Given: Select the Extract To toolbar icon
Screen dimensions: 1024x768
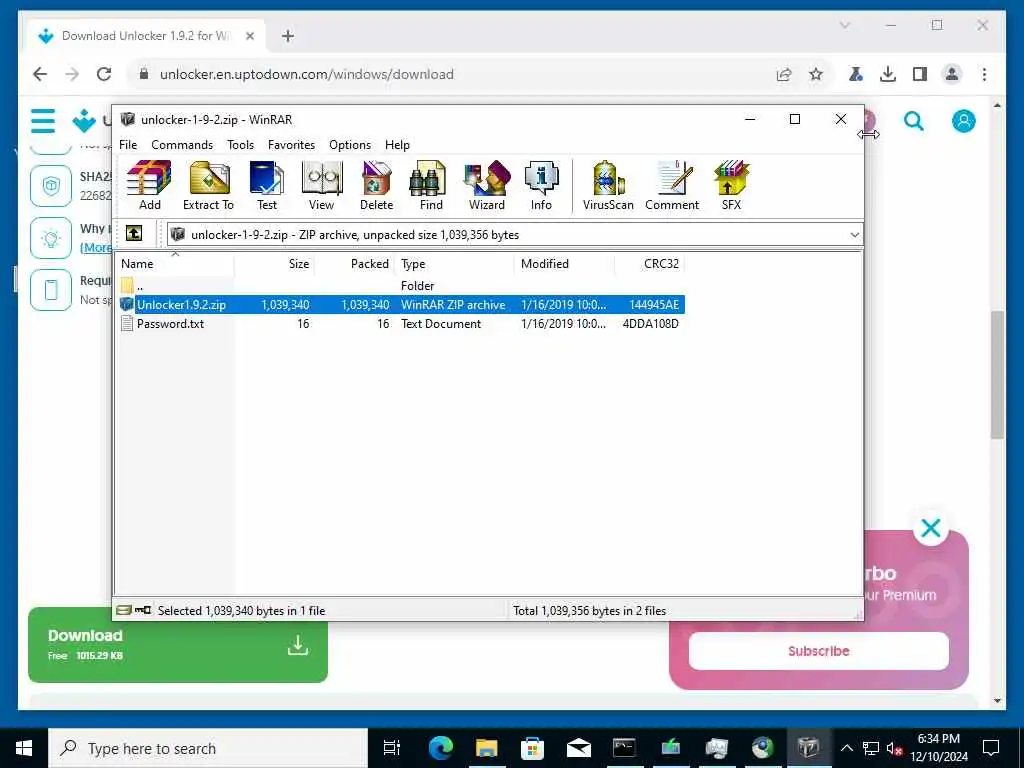Looking at the screenshot, I should (208, 185).
